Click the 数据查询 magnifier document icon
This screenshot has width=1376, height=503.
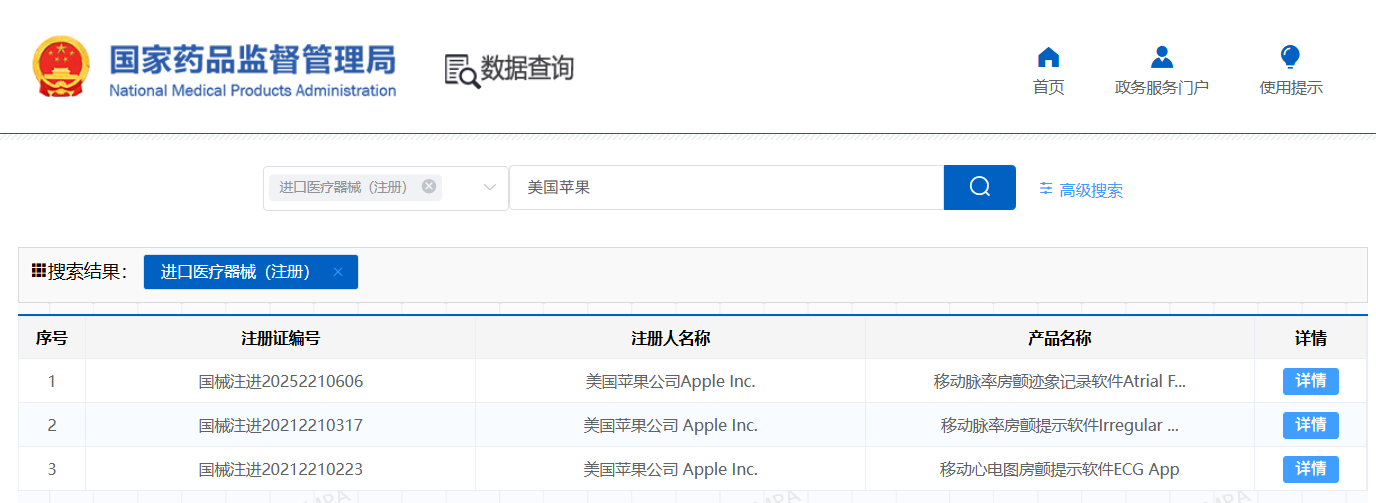click(461, 70)
